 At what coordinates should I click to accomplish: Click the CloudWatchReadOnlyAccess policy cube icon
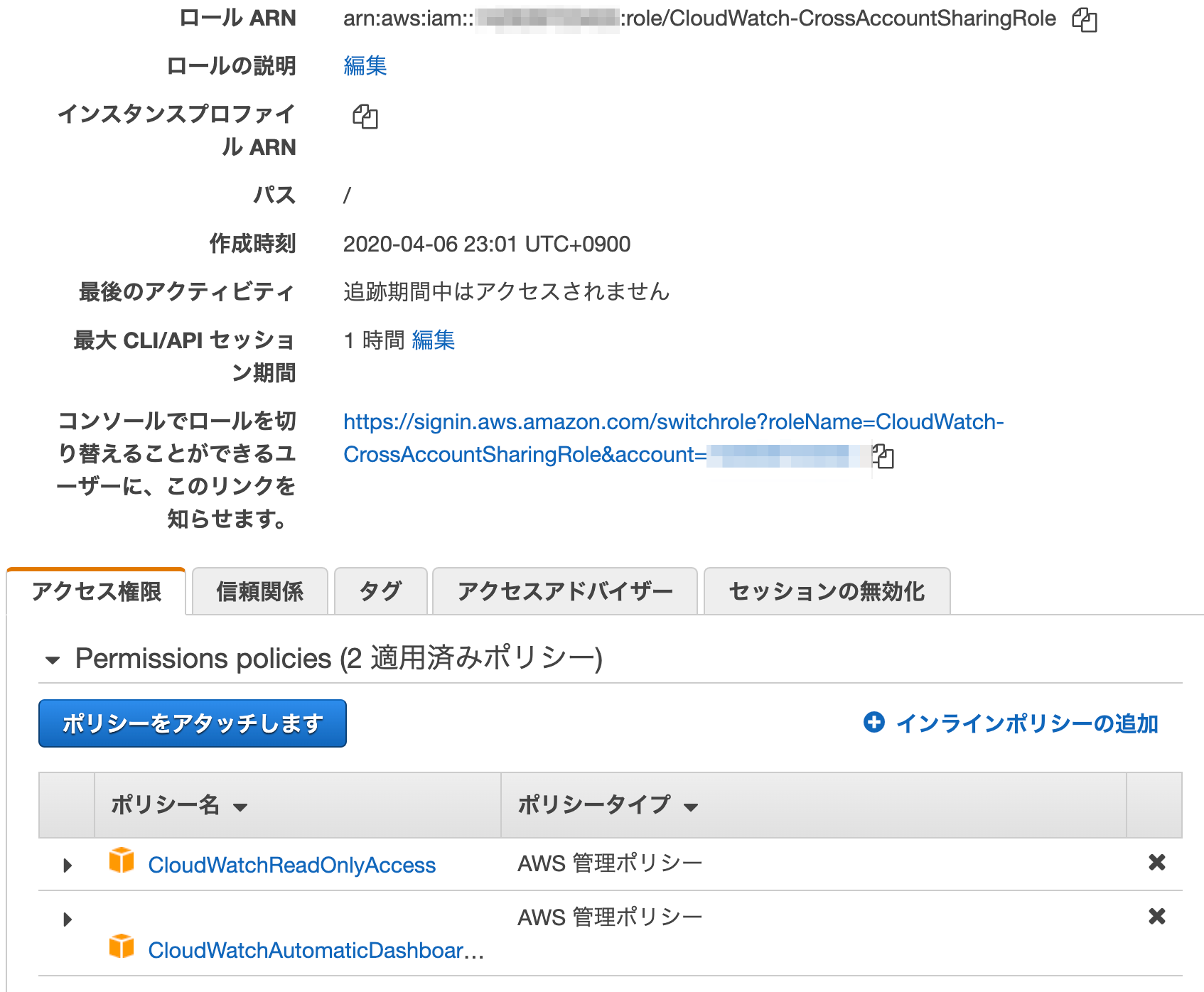click(122, 860)
